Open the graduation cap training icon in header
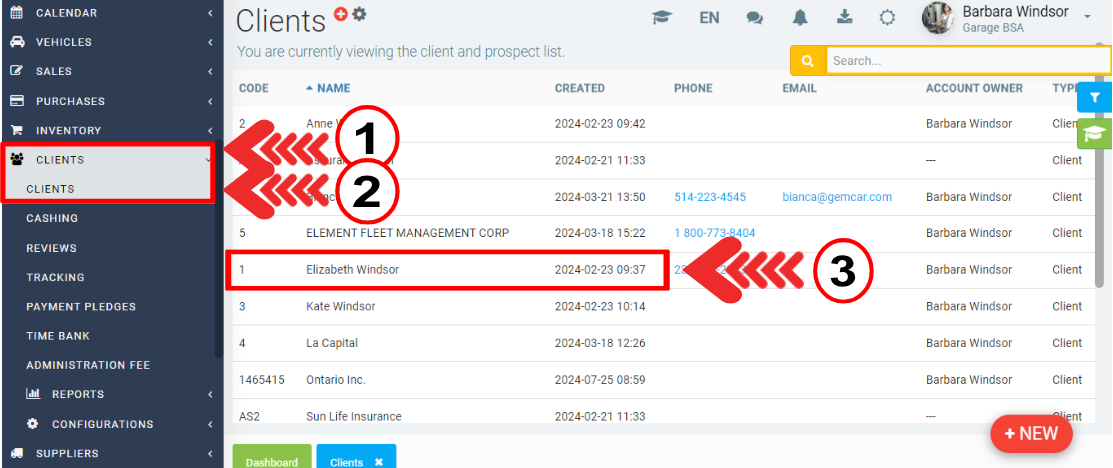 [x=661, y=18]
